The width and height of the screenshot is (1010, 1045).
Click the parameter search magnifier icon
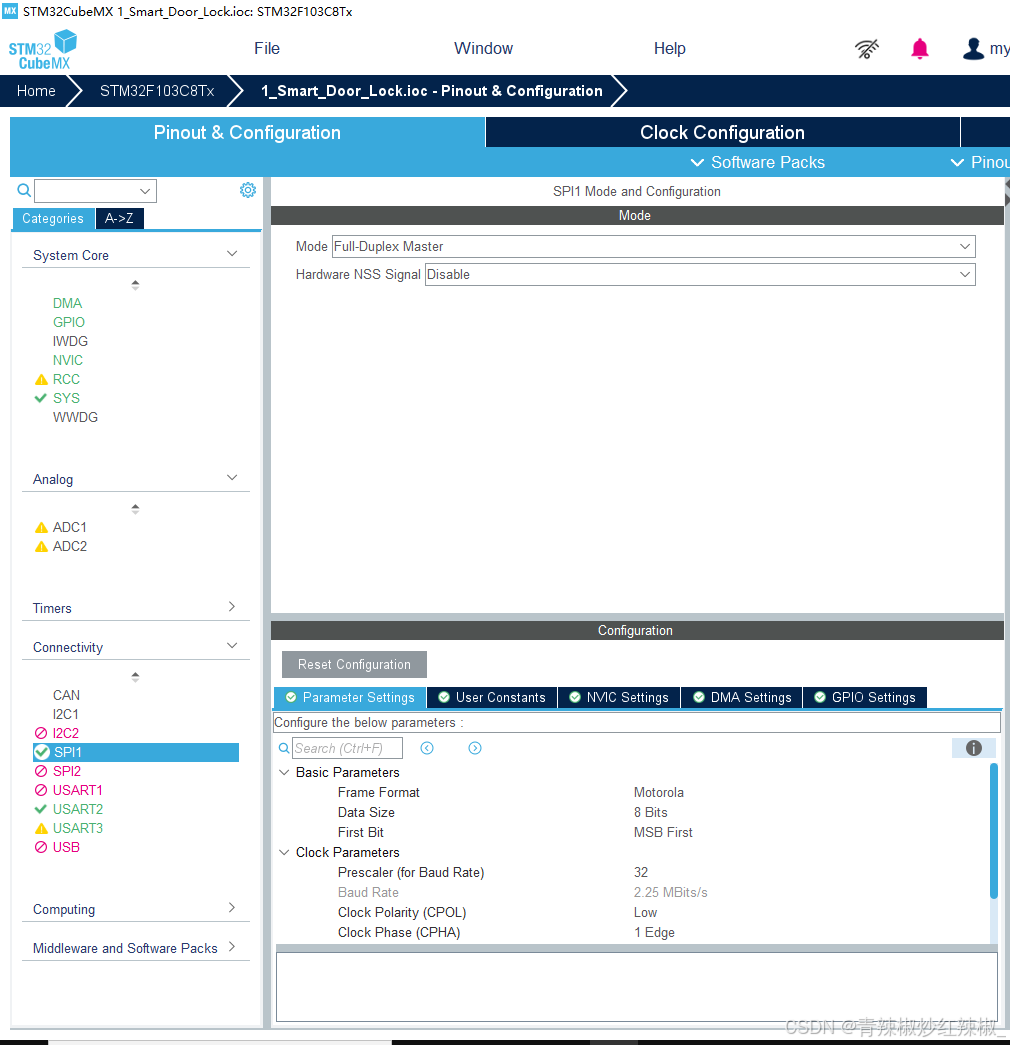coord(284,748)
